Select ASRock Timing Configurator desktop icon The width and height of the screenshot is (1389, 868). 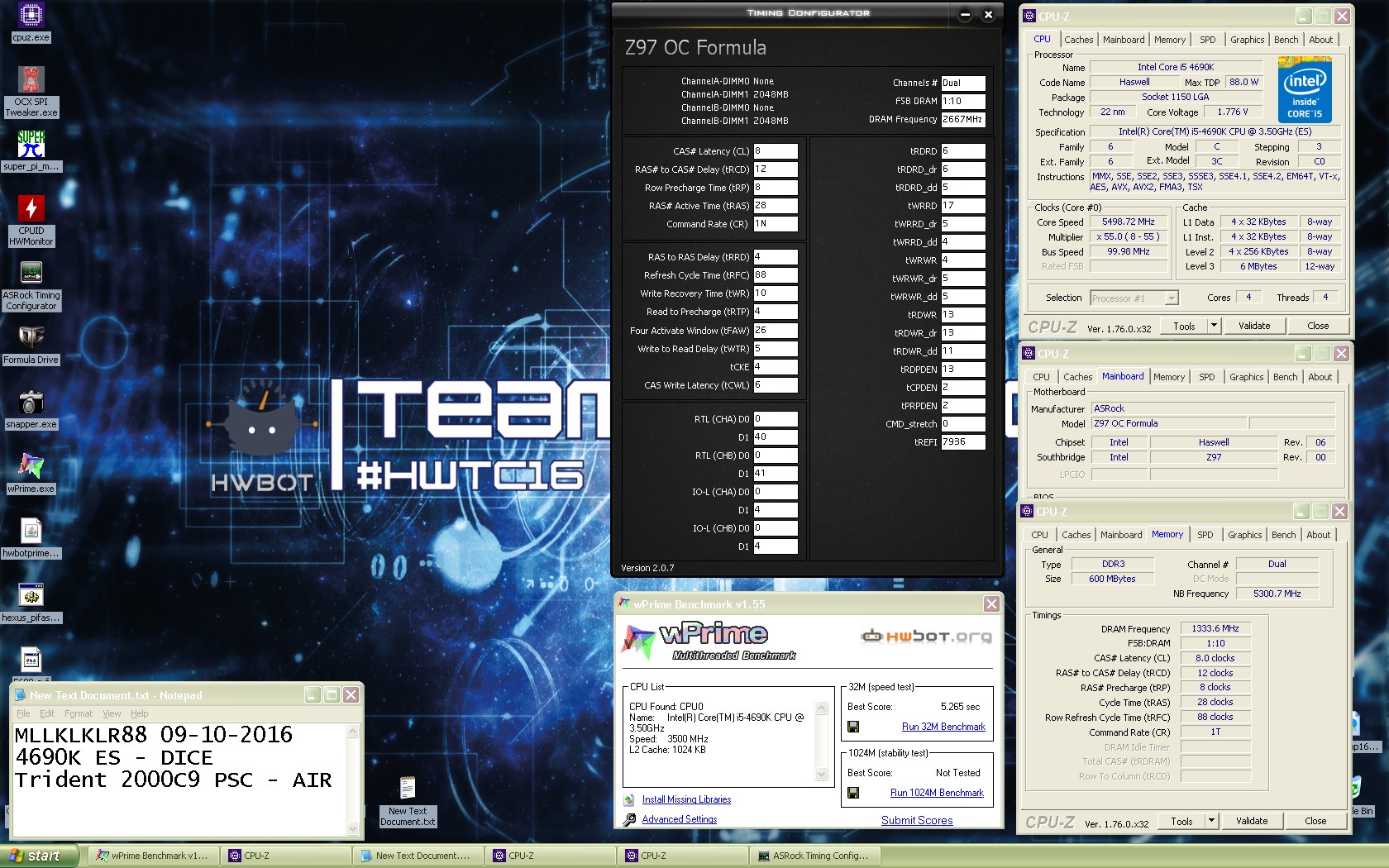pos(31,286)
